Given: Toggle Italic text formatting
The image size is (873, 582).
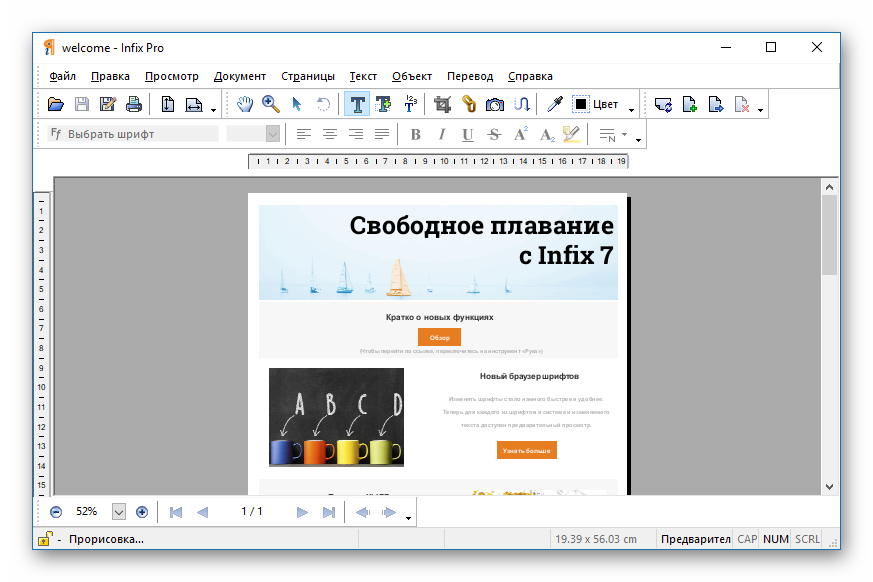Looking at the screenshot, I should [x=441, y=134].
